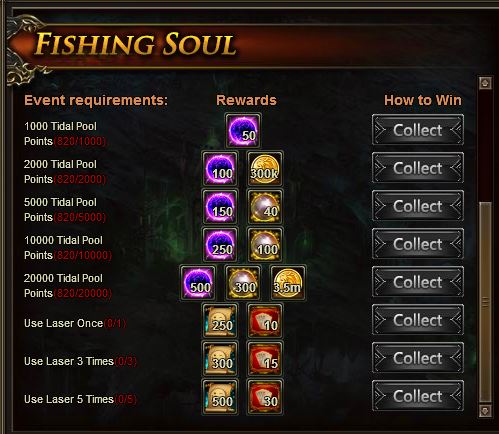Viewport: 499px width, 434px height.
Task: Select the purple orb reward showing 250
Action: 220,244
